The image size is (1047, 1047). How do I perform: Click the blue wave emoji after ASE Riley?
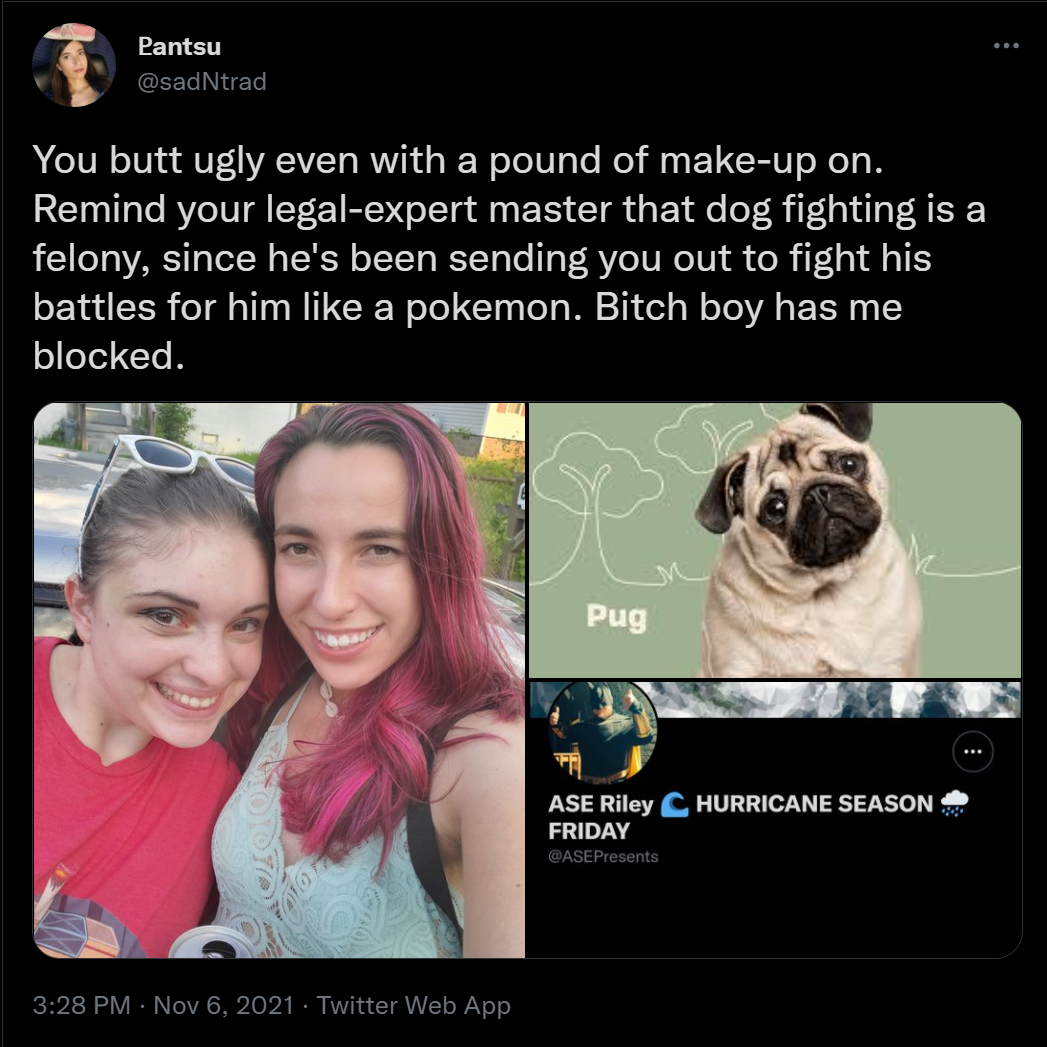click(674, 804)
